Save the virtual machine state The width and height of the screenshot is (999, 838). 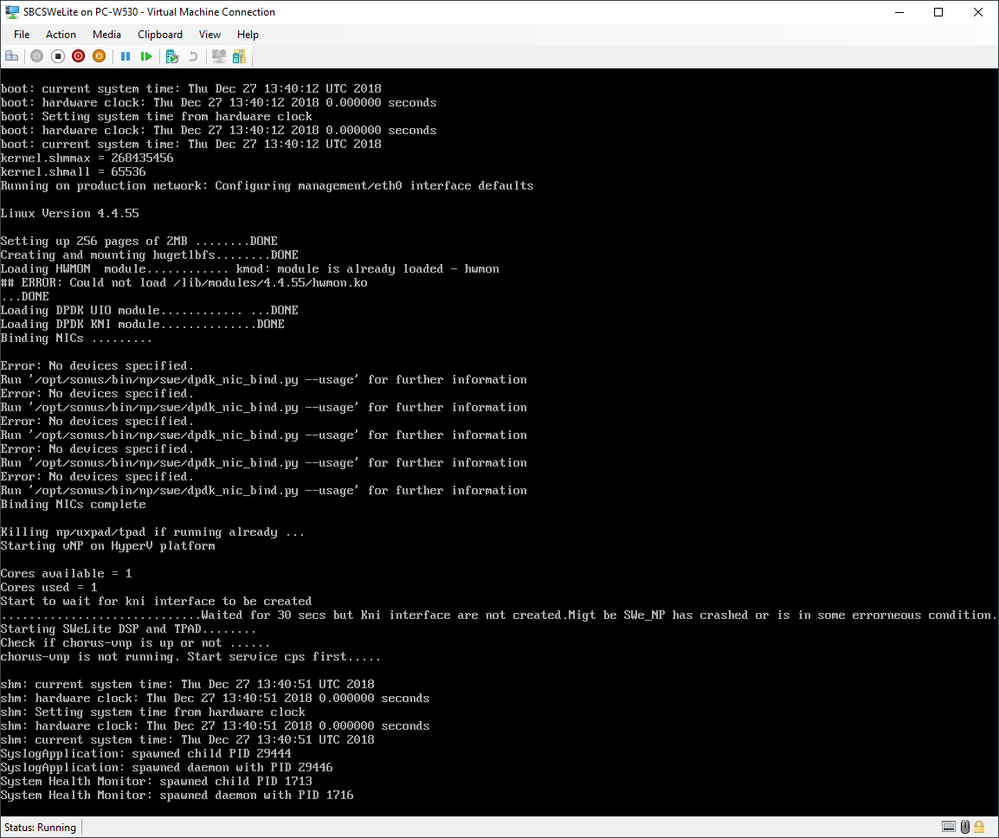(x=99, y=56)
